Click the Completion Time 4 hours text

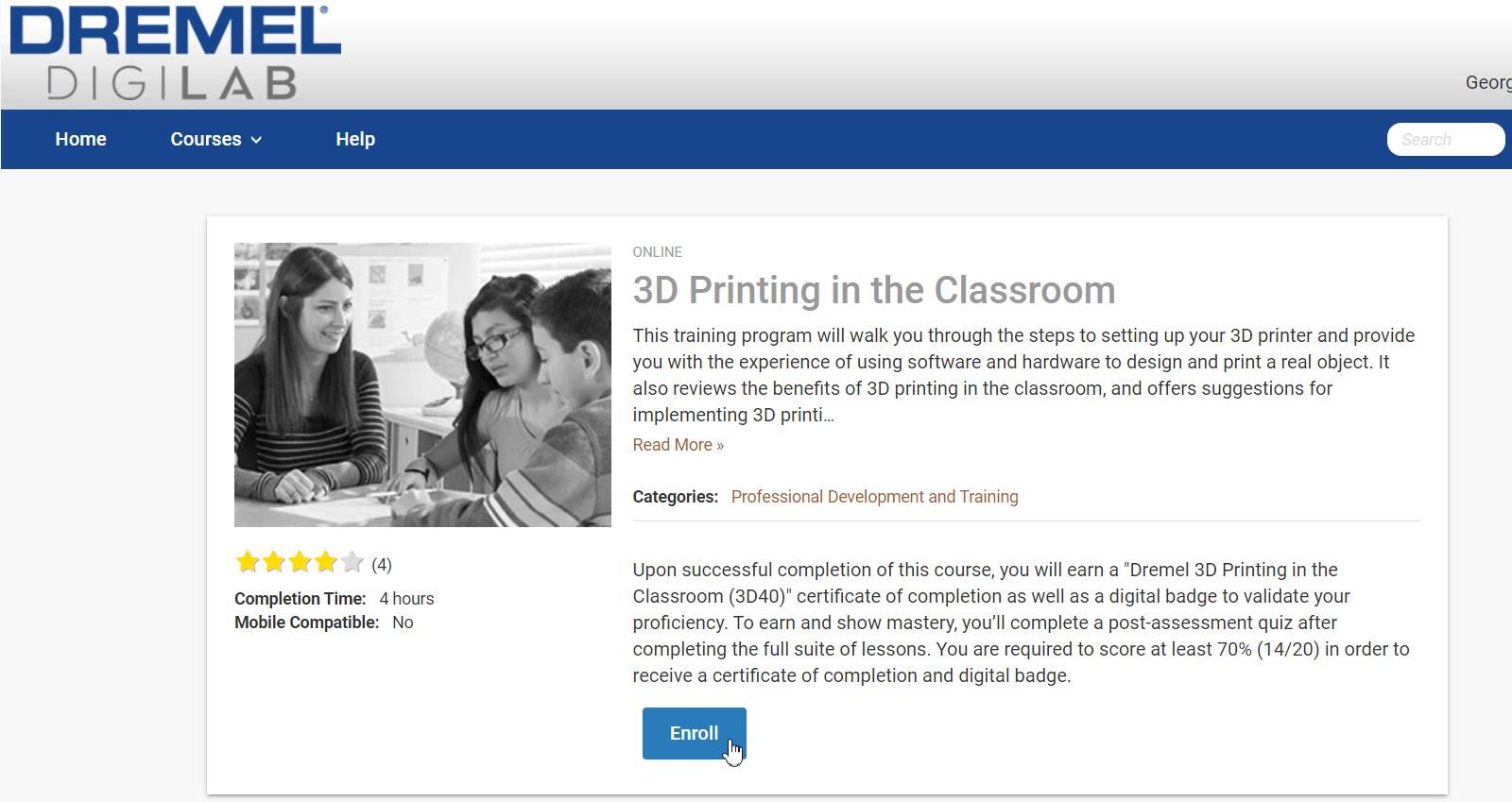click(335, 599)
